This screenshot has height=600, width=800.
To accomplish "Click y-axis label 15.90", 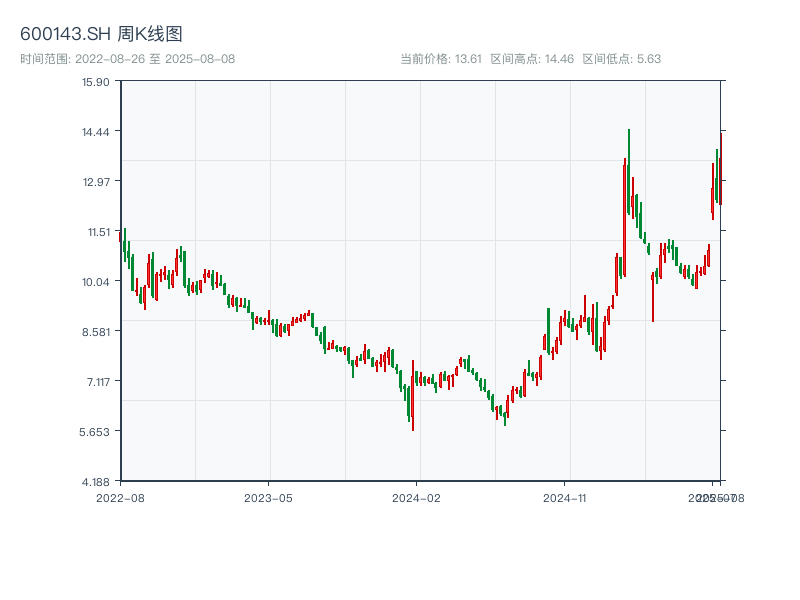I will 95,82.
